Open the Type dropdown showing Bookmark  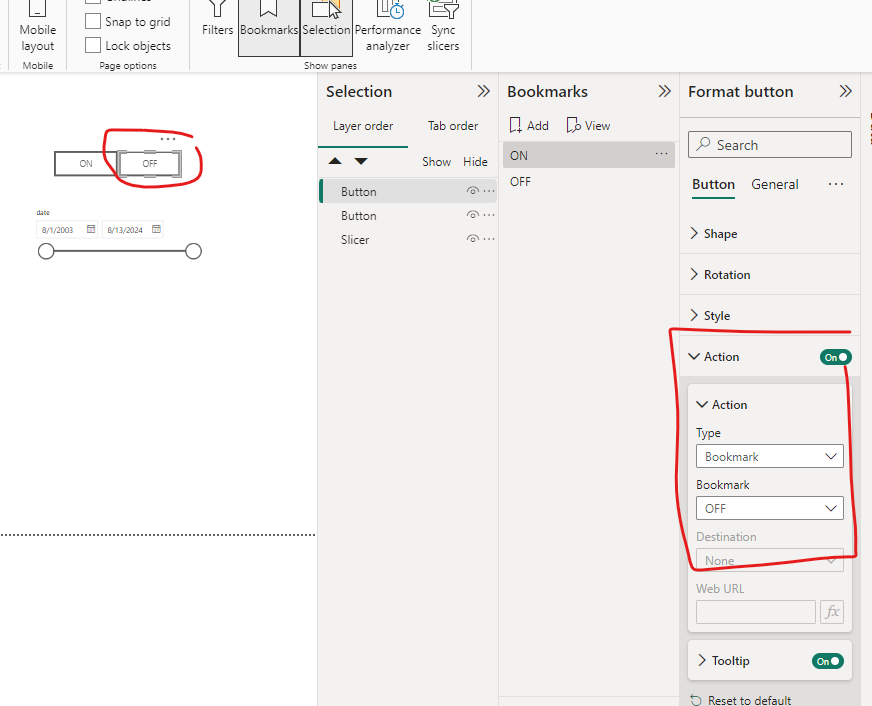(770, 456)
